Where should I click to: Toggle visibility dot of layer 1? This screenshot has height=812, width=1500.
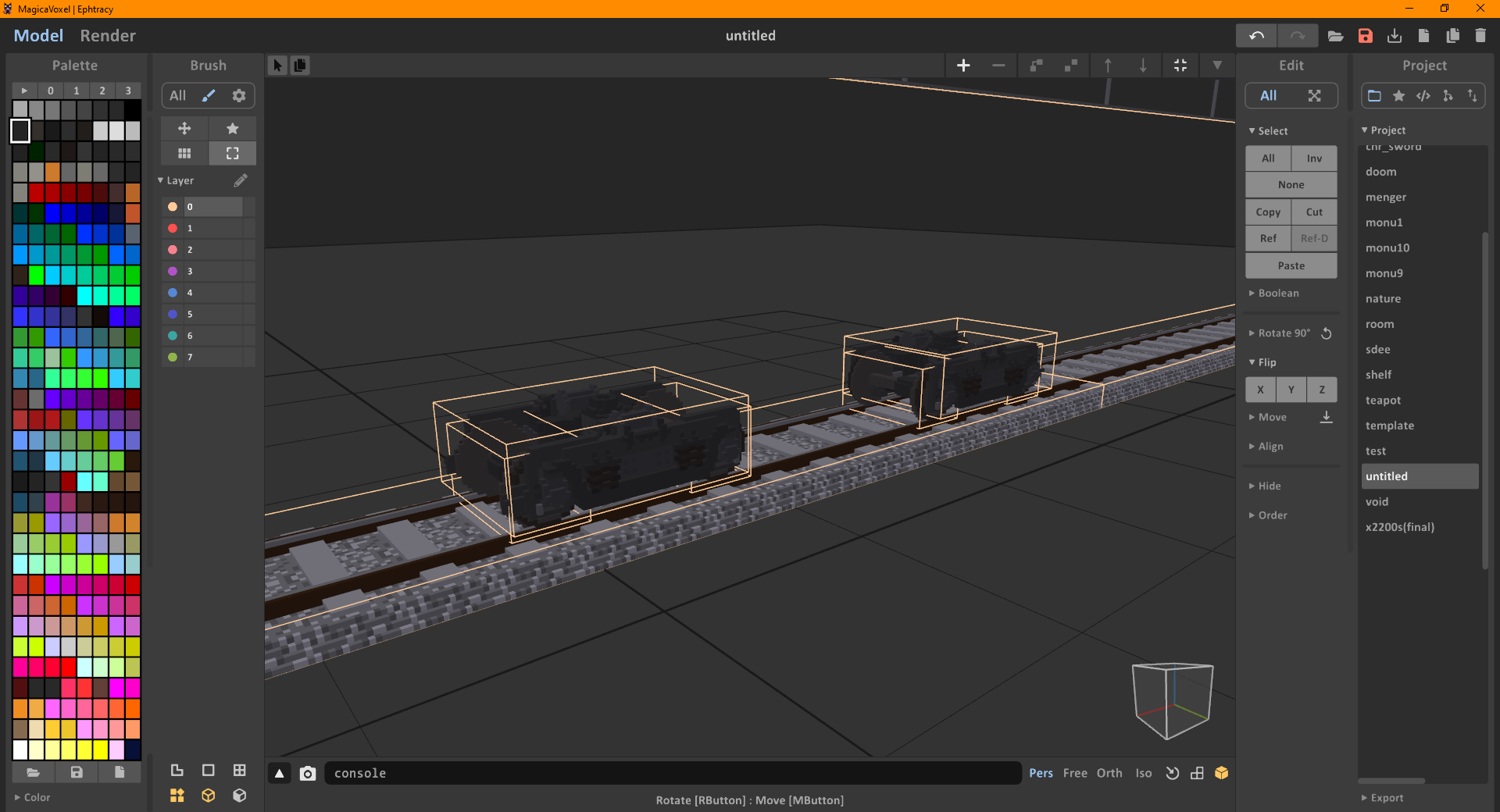point(173,228)
